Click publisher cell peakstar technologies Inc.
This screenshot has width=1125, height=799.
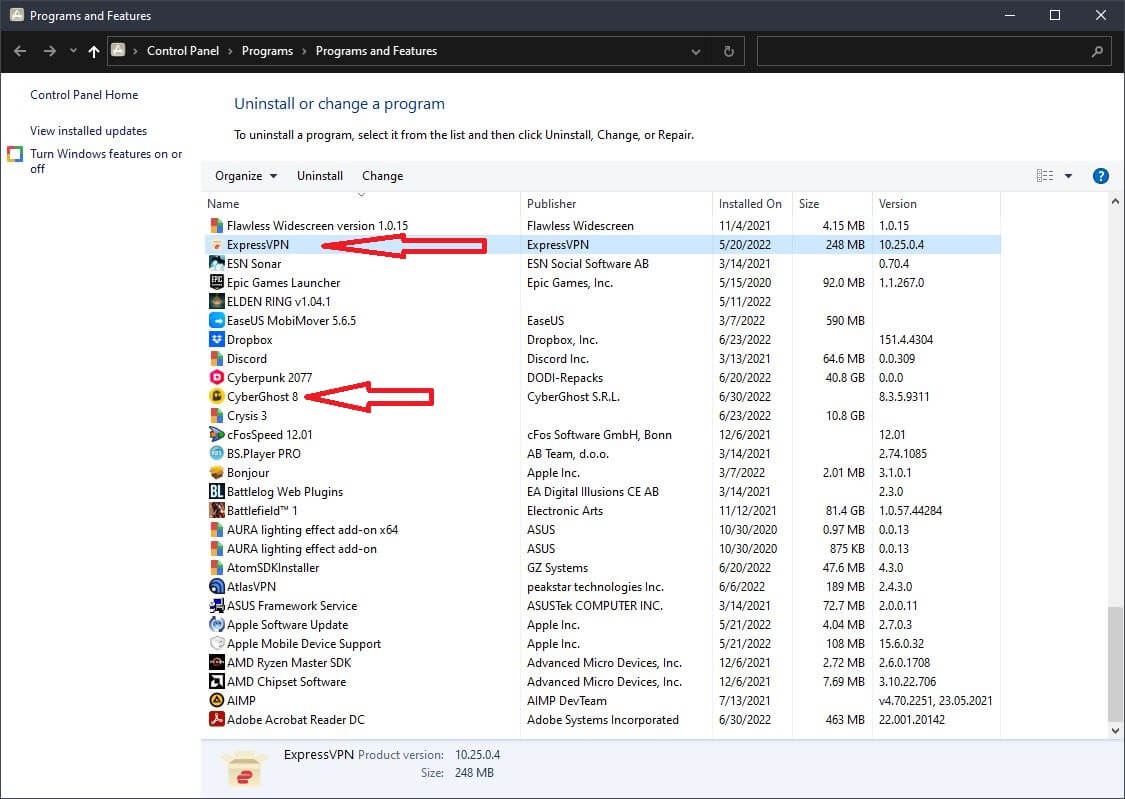click(595, 587)
